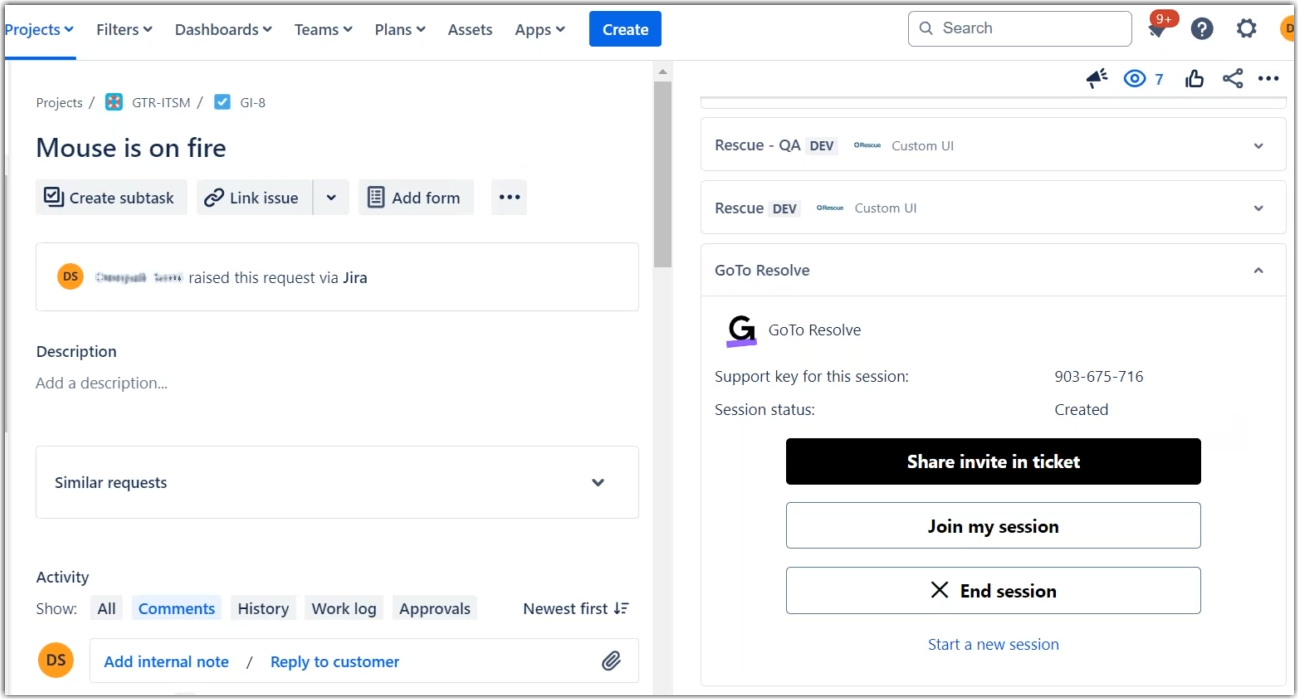Show Approvals activity

point(435,608)
